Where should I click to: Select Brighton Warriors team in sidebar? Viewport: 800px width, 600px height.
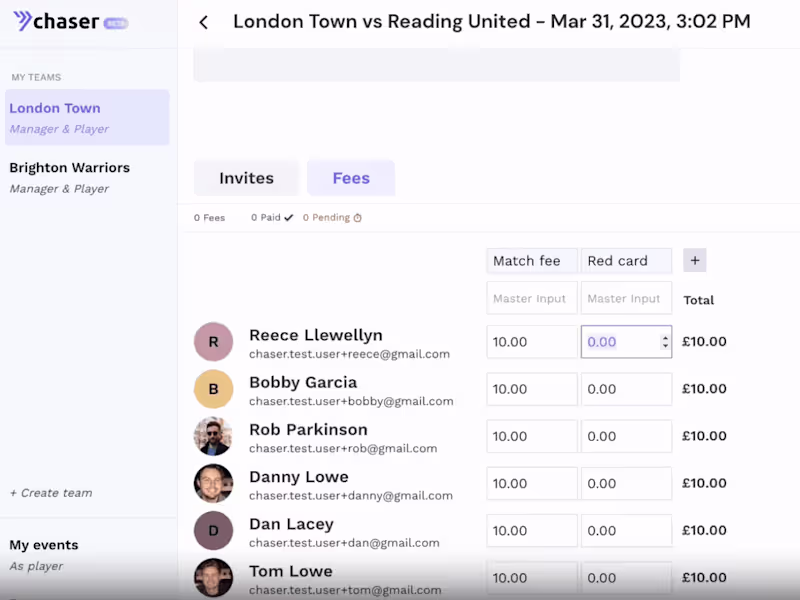[87, 178]
